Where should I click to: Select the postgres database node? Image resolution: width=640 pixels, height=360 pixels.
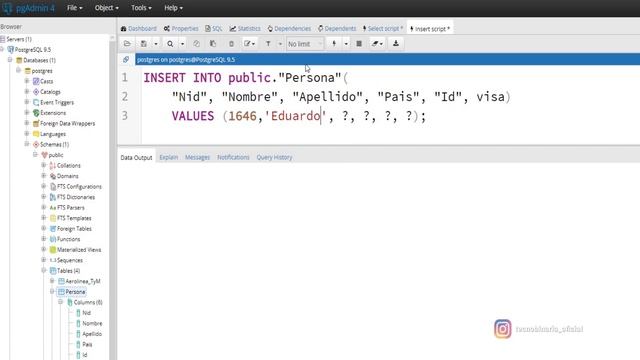tap(42, 71)
